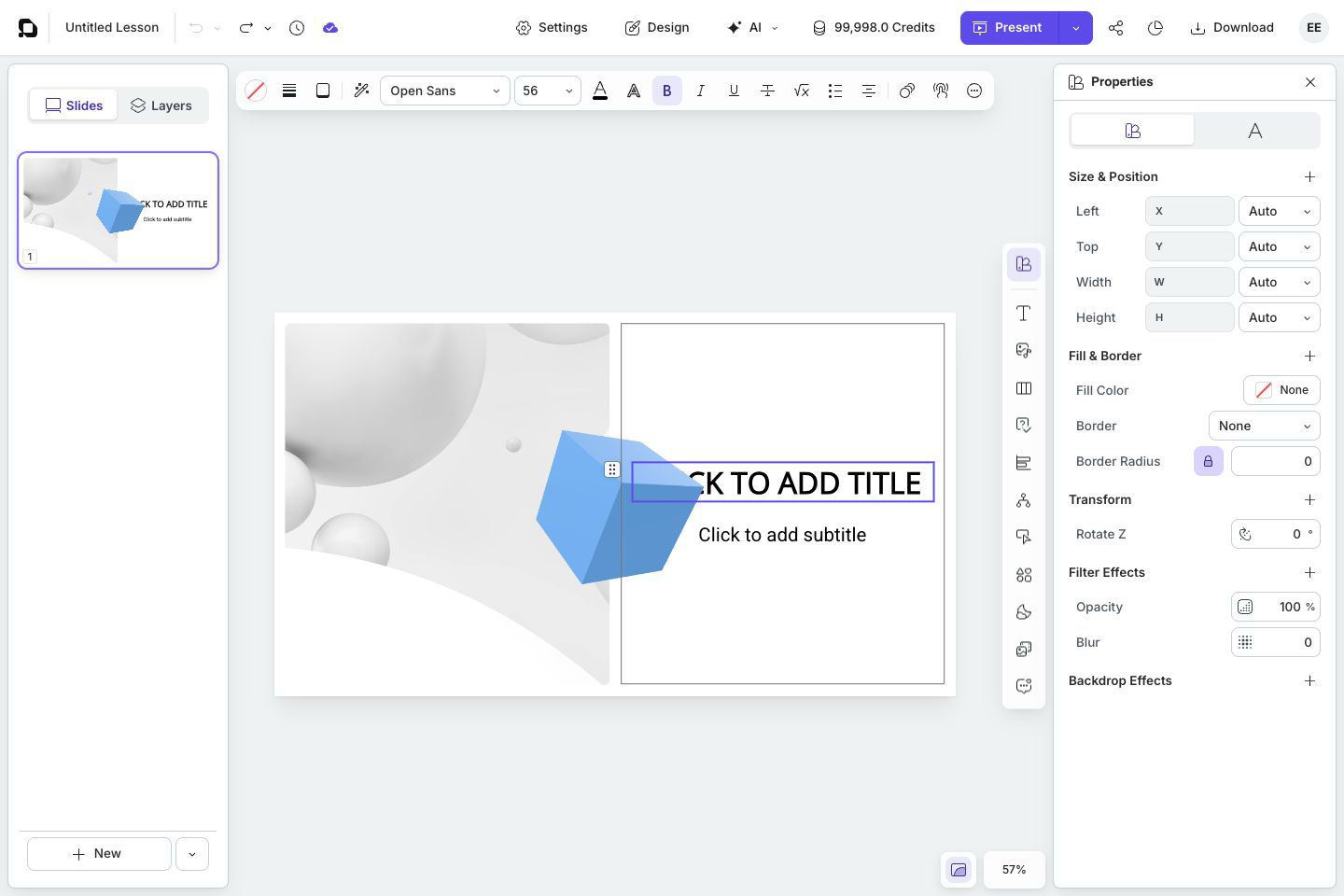Select the Text tool in side toolbar
This screenshot has width=1344, height=896.
click(1024, 314)
